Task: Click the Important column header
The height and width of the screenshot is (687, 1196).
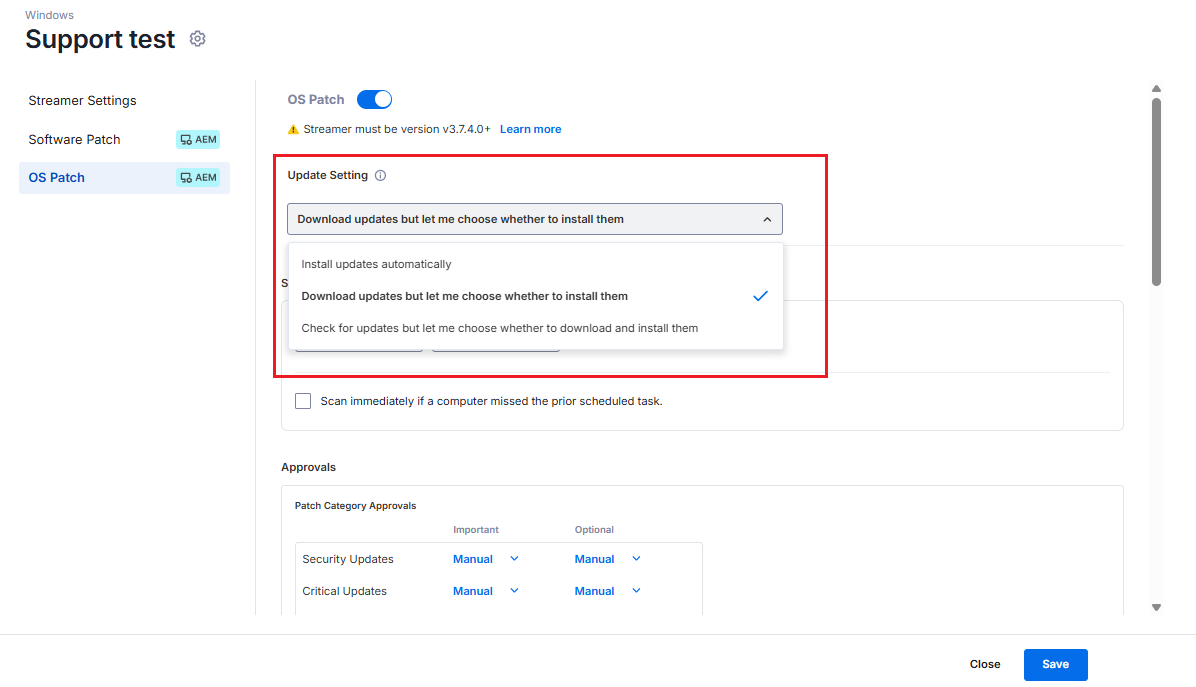Action: pyautogui.click(x=476, y=529)
